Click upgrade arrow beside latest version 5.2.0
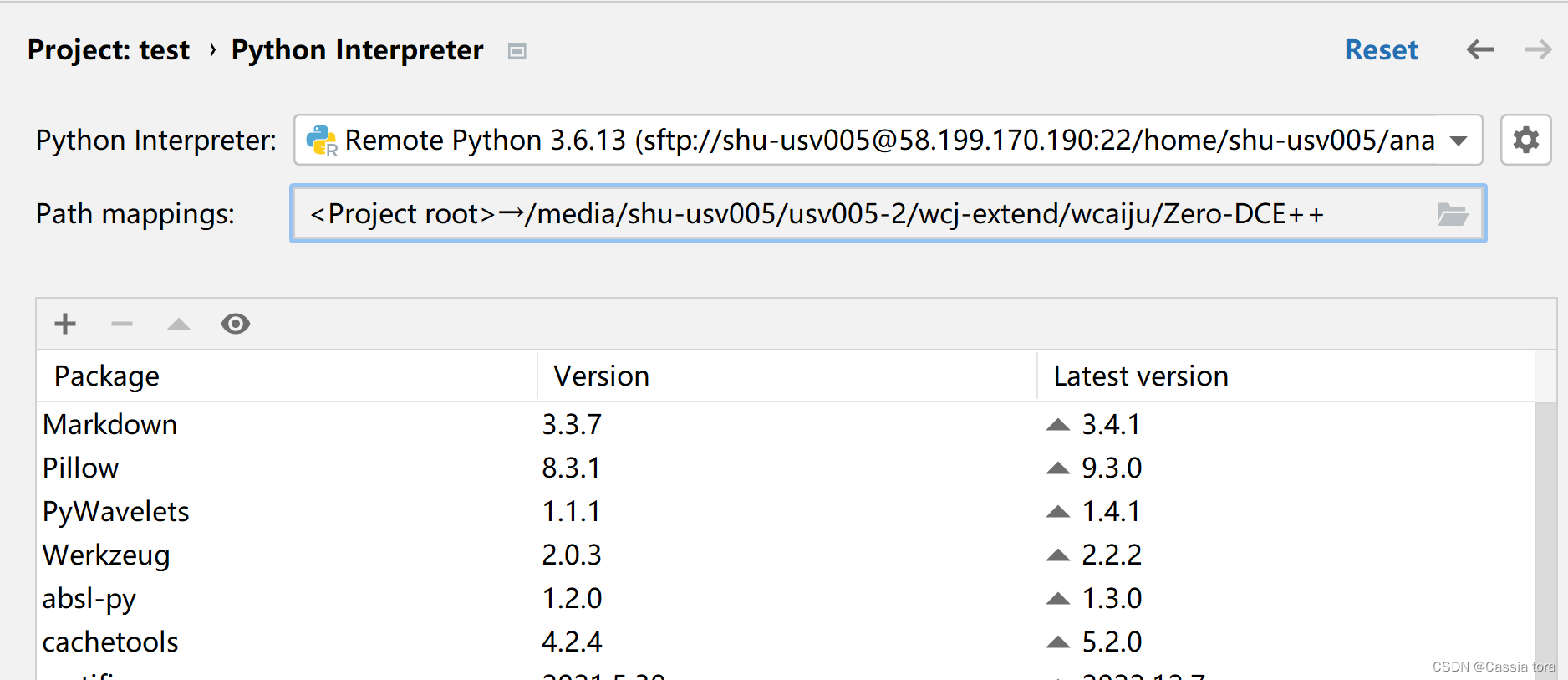Image resolution: width=1568 pixels, height=680 pixels. 1058,642
